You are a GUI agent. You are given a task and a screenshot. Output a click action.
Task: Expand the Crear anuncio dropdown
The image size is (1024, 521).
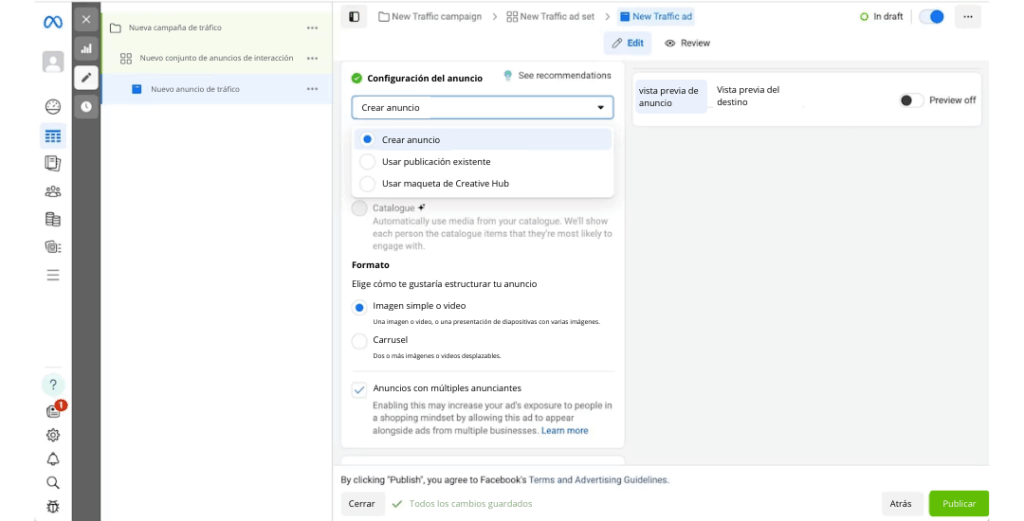click(482, 107)
